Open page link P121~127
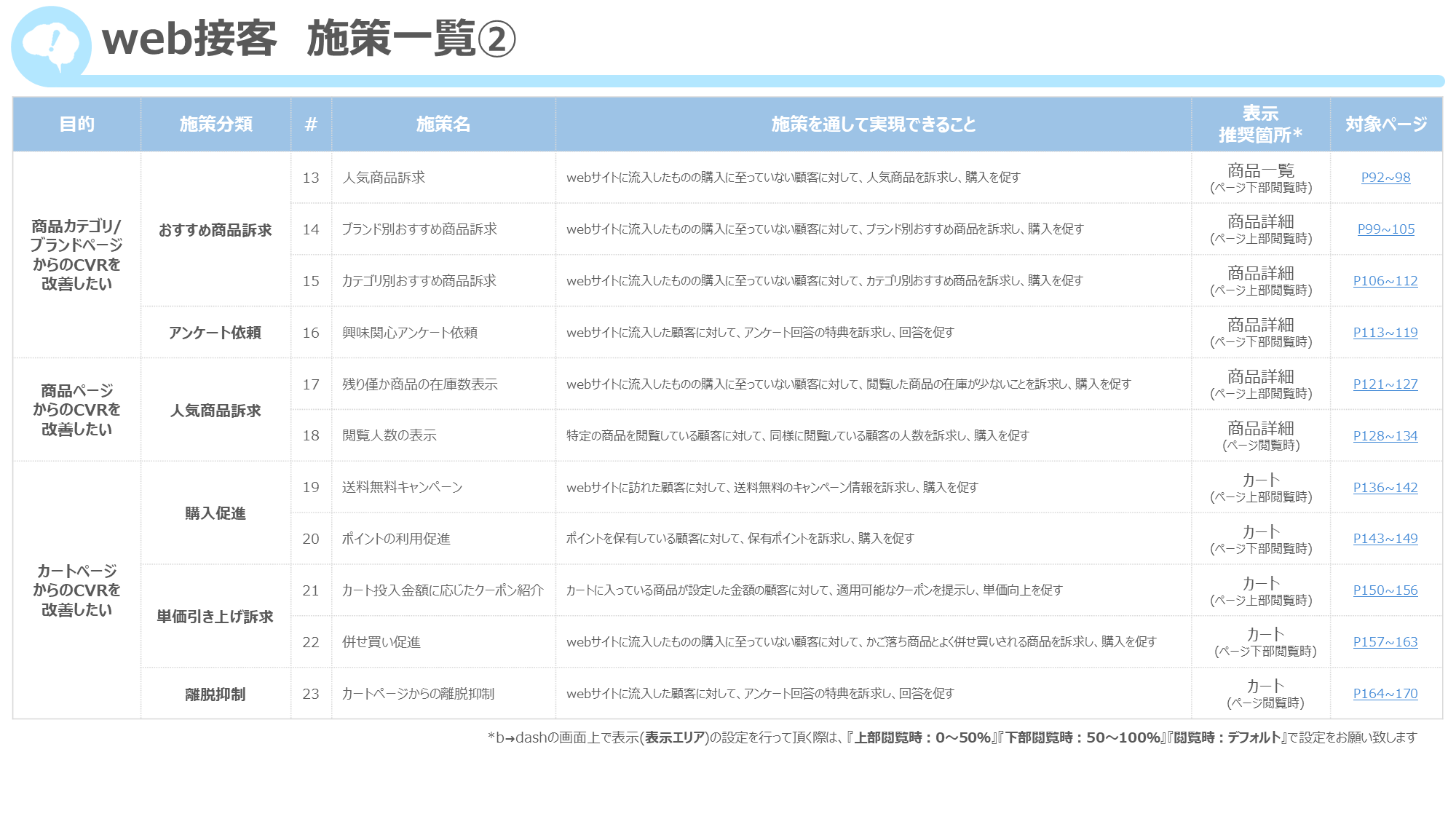1456x819 pixels. pyautogui.click(x=1385, y=384)
